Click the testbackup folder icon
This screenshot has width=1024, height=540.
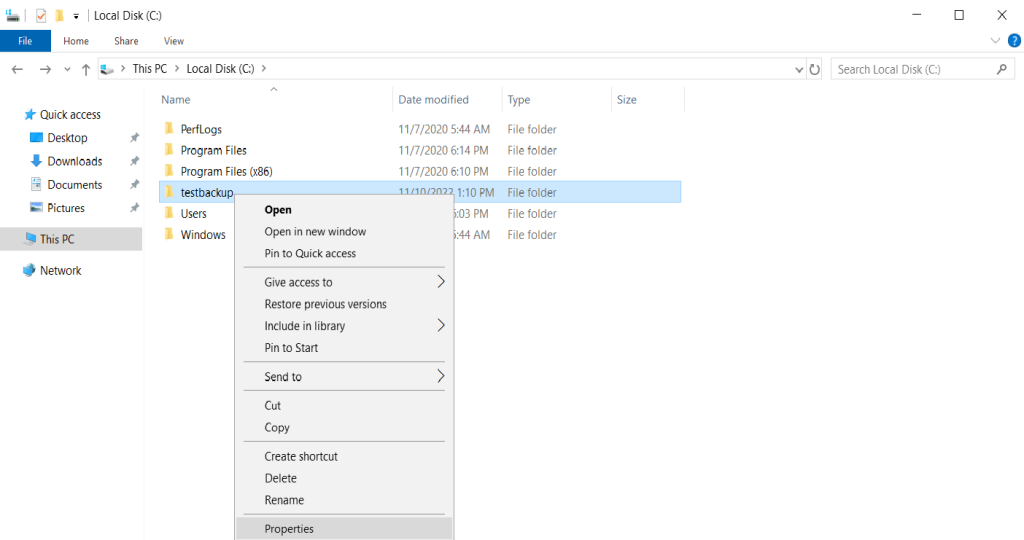169,192
